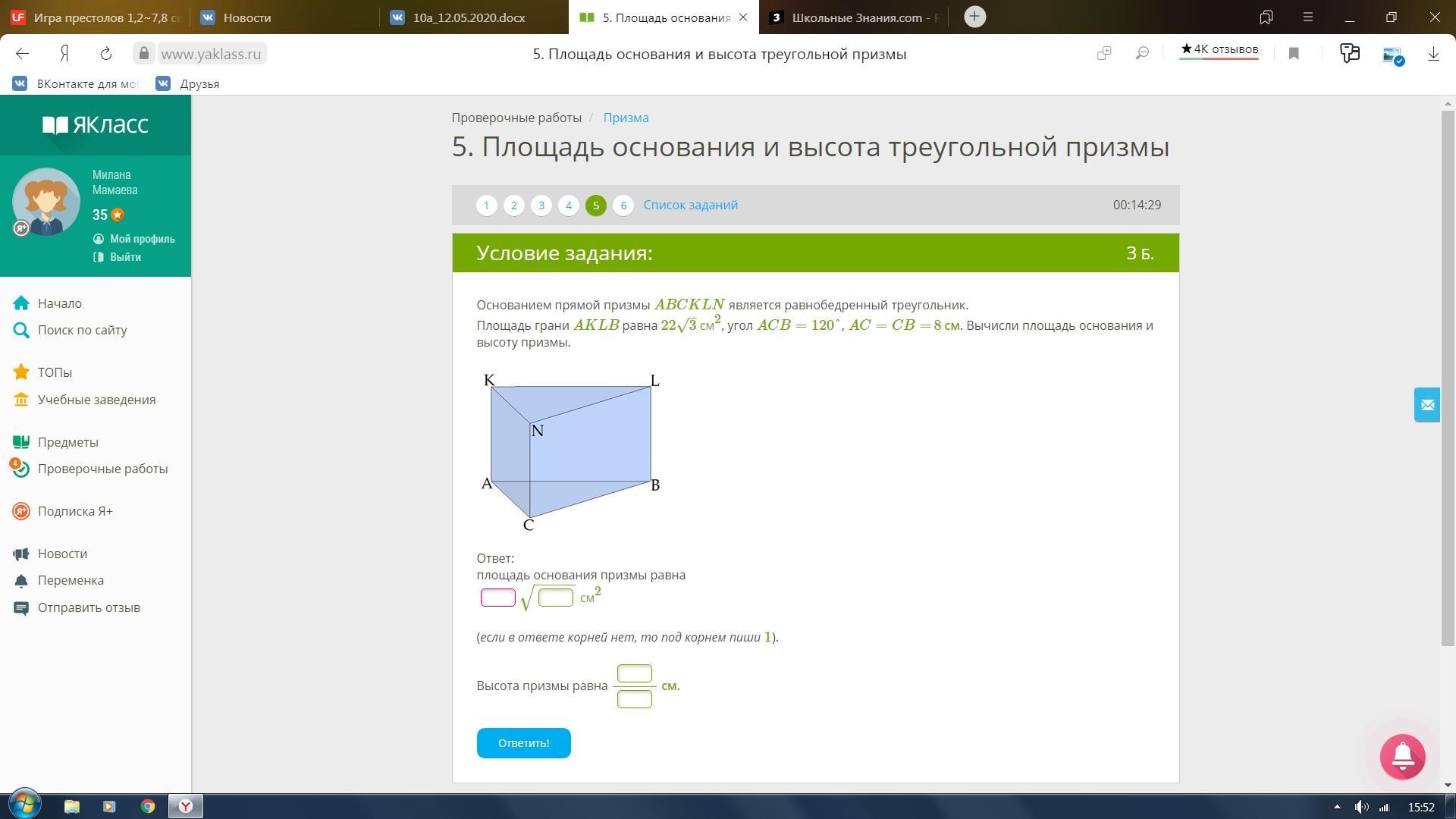Screen dimensions: 1456x819
Task: Go to task number 6
Action: point(623,206)
